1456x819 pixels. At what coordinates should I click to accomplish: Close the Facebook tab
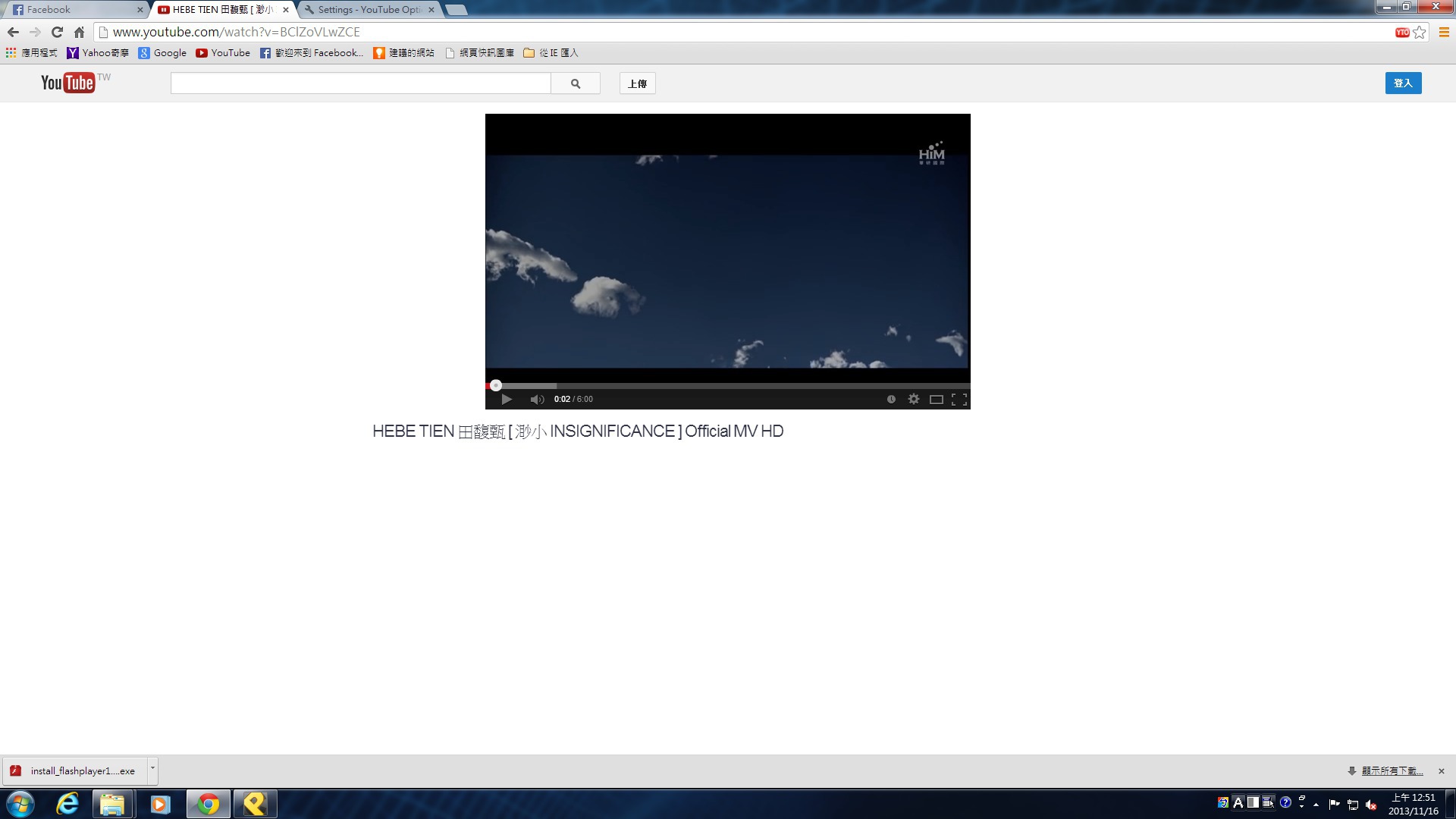140,10
